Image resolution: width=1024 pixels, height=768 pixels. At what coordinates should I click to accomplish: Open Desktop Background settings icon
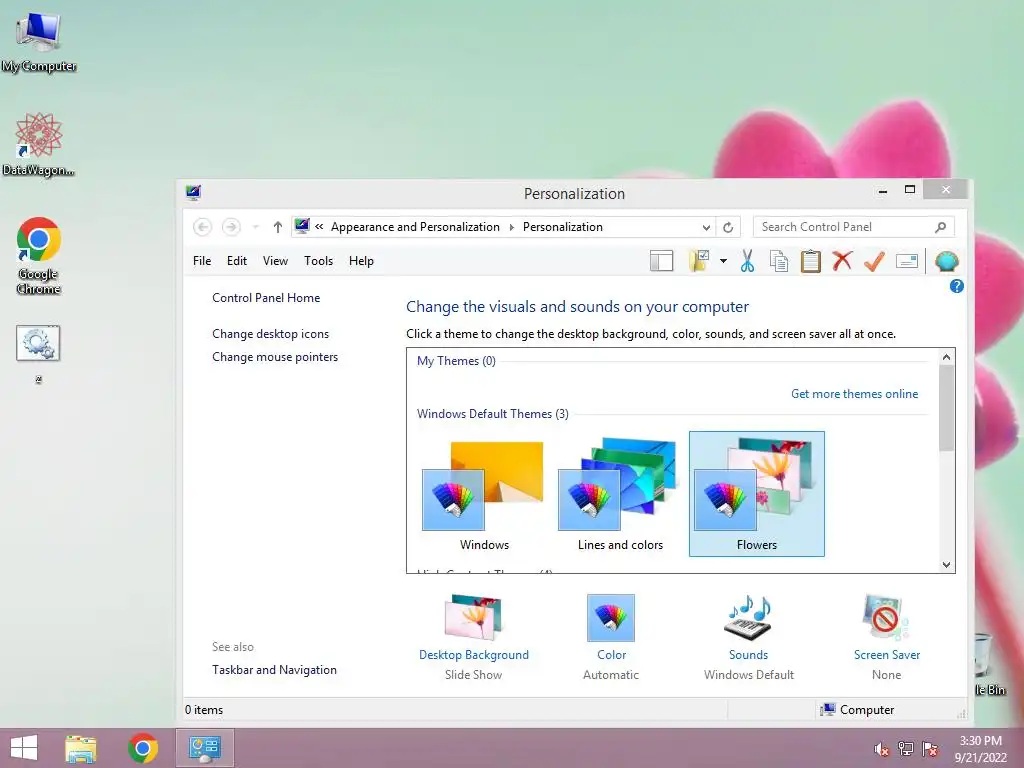pyautogui.click(x=473, y=618)
